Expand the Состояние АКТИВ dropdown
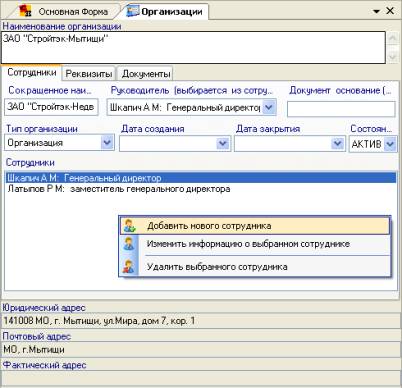The image size is (402, 388). pyautogui.click(x=390, y=144)
